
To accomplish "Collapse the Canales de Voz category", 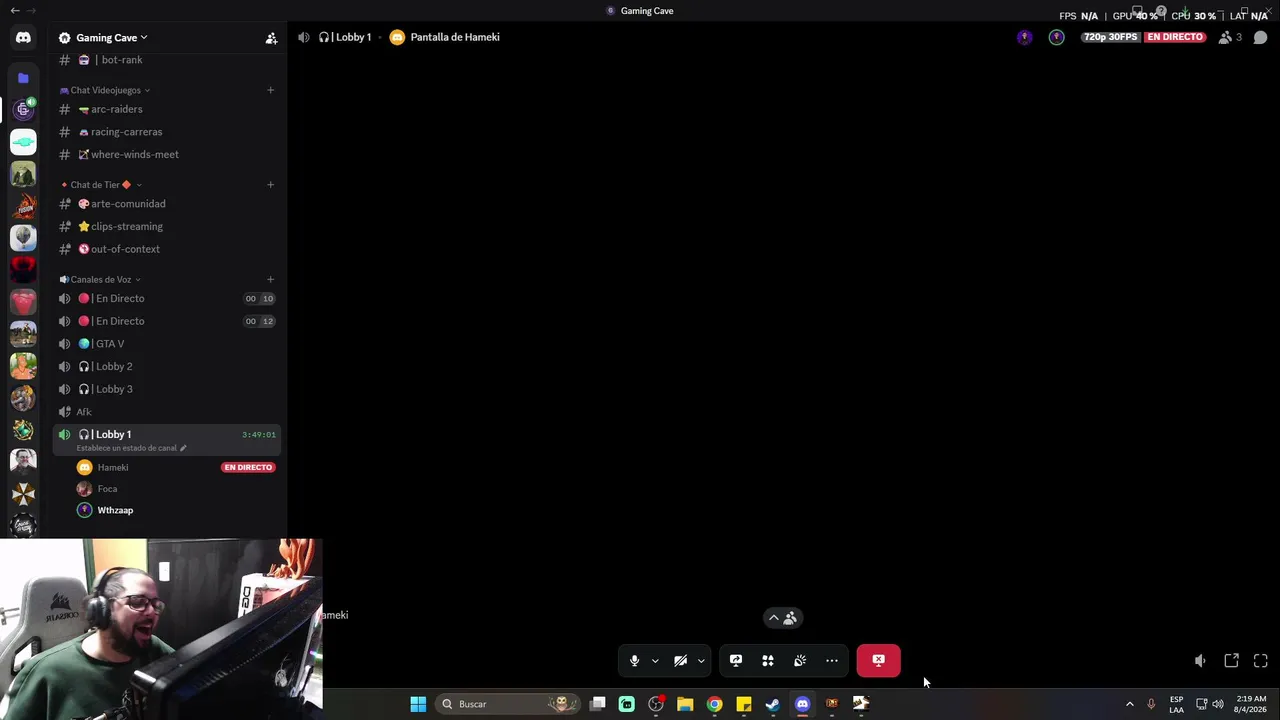I will point(100,280).
